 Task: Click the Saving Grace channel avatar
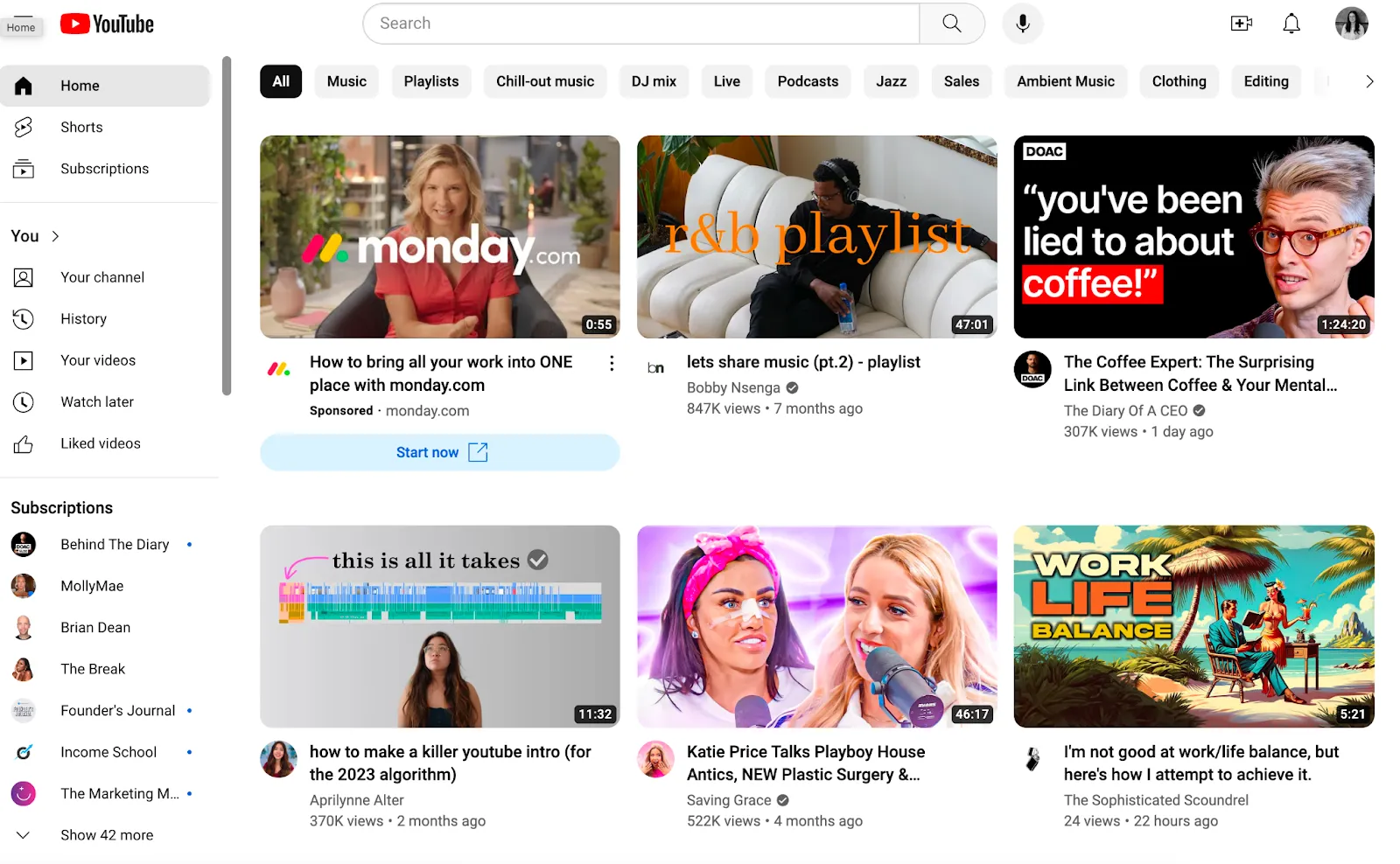point(656,759)
